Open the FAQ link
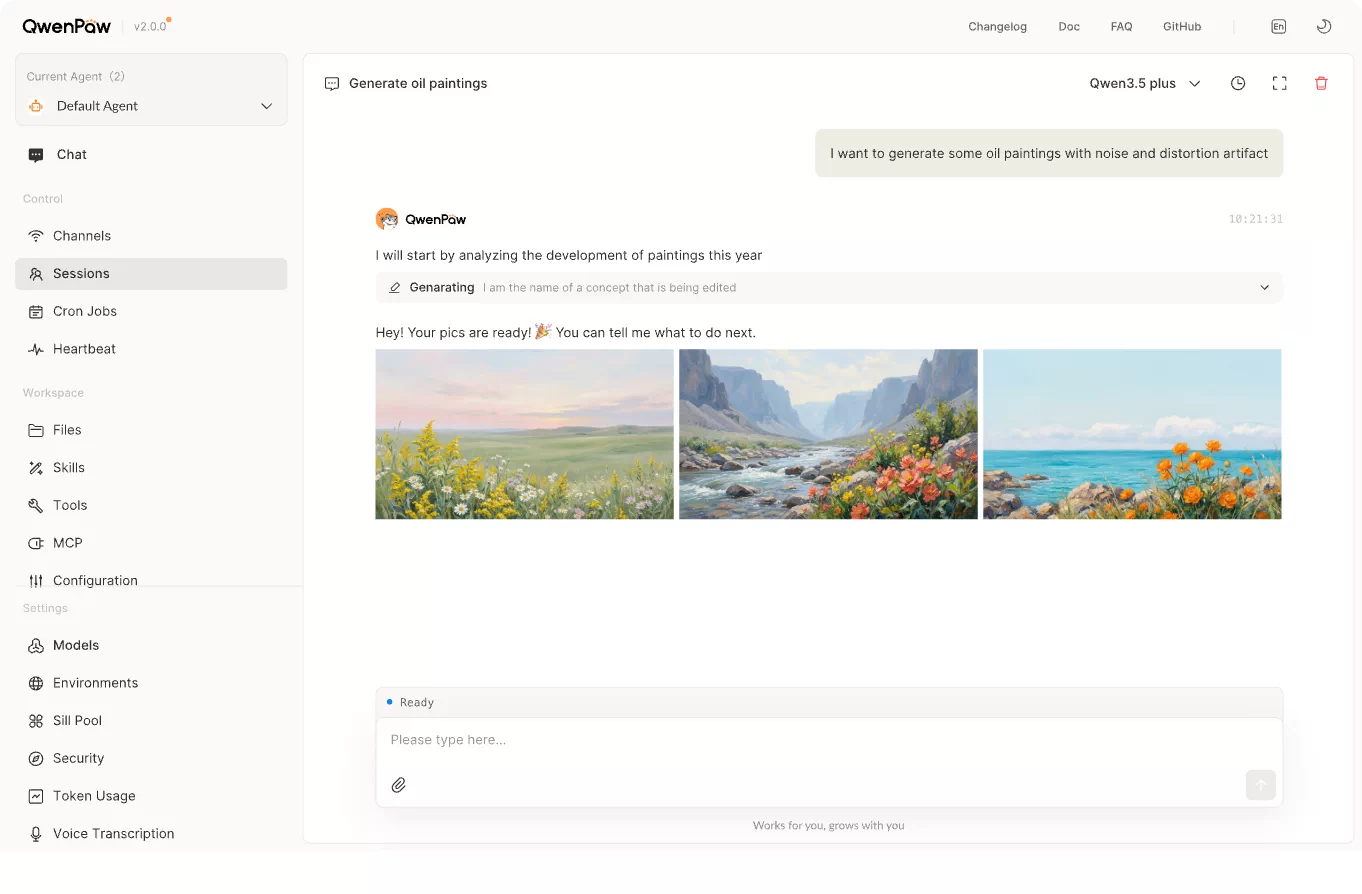The width and height of the screenshot is (1362, 894). pyautogui.click(x=1121, y=27)
